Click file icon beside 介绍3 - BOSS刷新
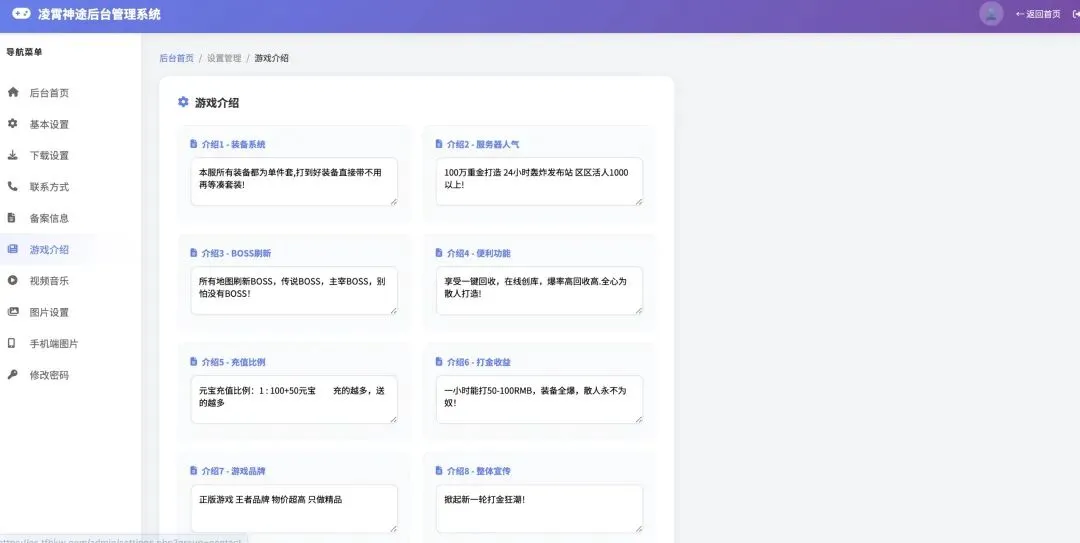 tap(194, 253)
